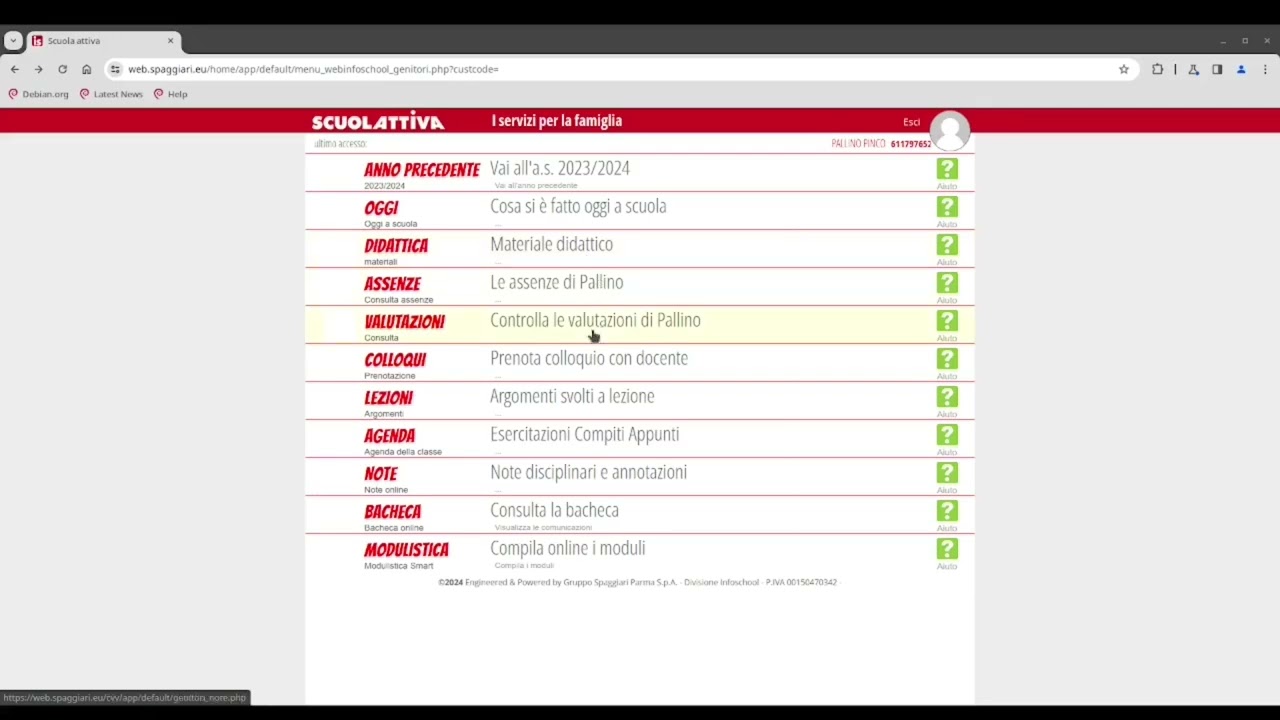Open the LEZIONI menu entry
The image size is (1280, 720).
[388, 398]
